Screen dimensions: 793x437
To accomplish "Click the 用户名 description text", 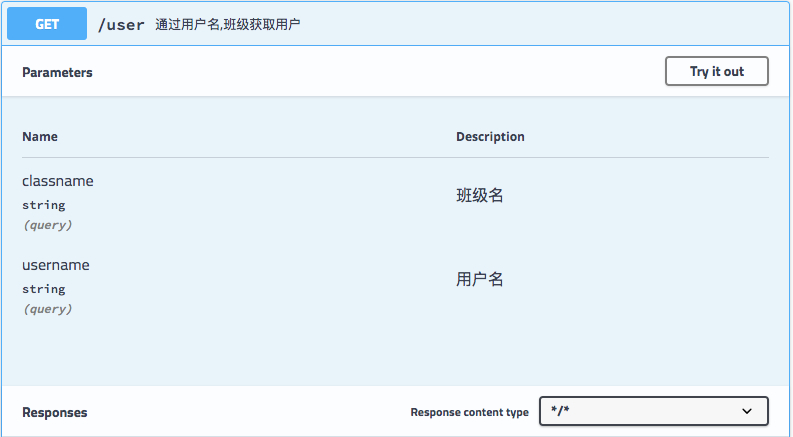I will 480,279.
